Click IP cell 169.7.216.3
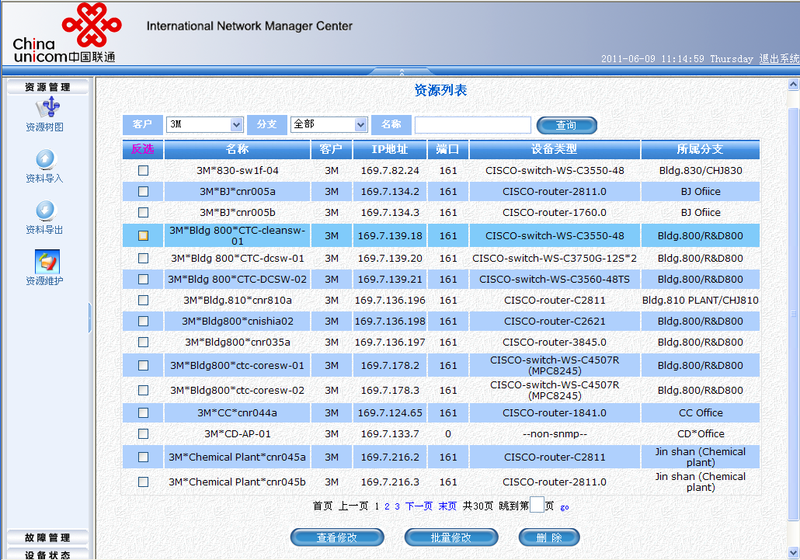This screenshot has height=560, width=800. click(x=390, y=482)
